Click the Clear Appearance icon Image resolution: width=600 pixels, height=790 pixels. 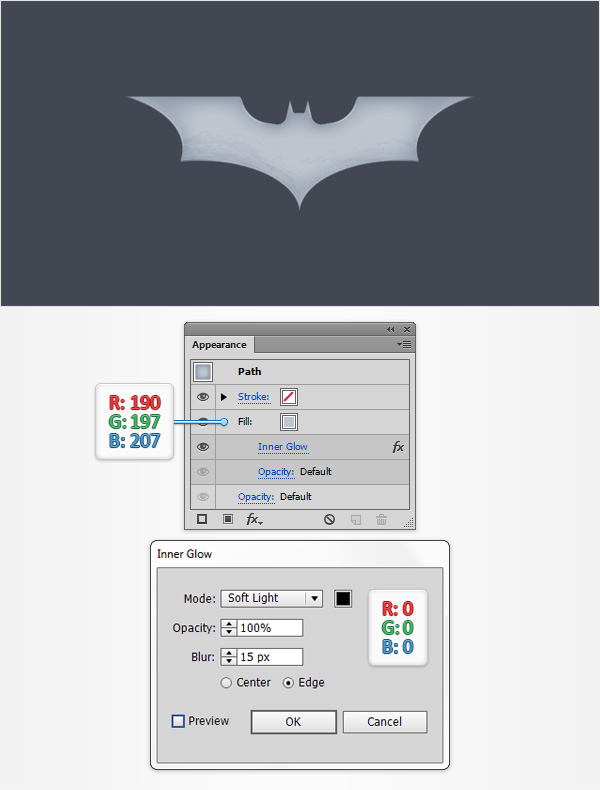coord(329,519)
